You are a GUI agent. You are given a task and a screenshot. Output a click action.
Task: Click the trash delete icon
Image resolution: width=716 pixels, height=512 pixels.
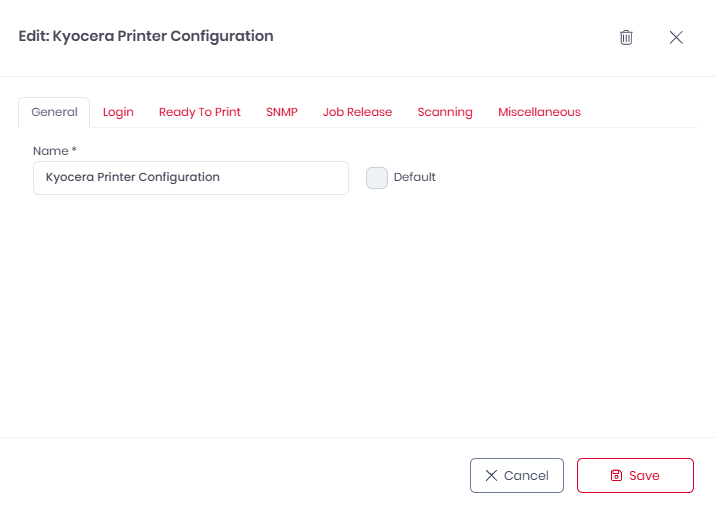pyautogui.click(x=626, y=37)
